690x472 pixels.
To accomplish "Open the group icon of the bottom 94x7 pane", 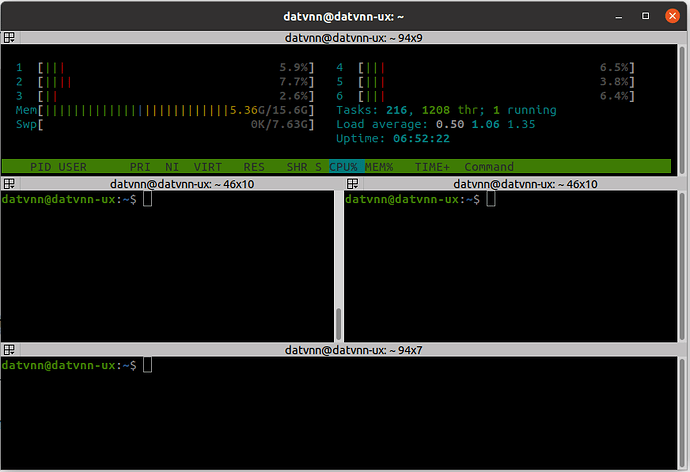I will (9, 350).
